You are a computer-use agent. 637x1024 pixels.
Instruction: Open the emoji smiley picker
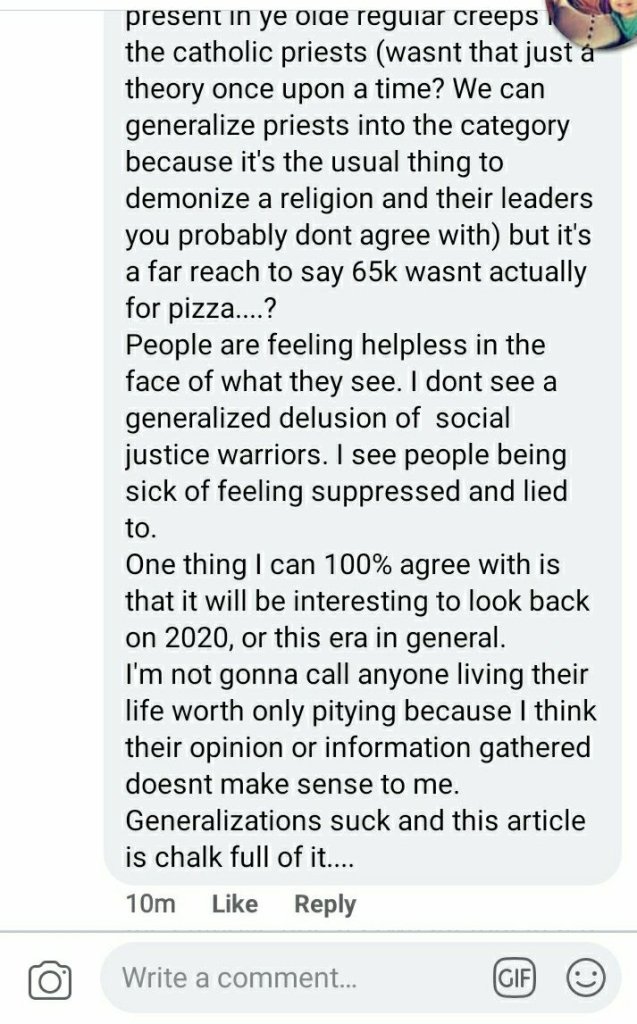click(x=585, y=977)
